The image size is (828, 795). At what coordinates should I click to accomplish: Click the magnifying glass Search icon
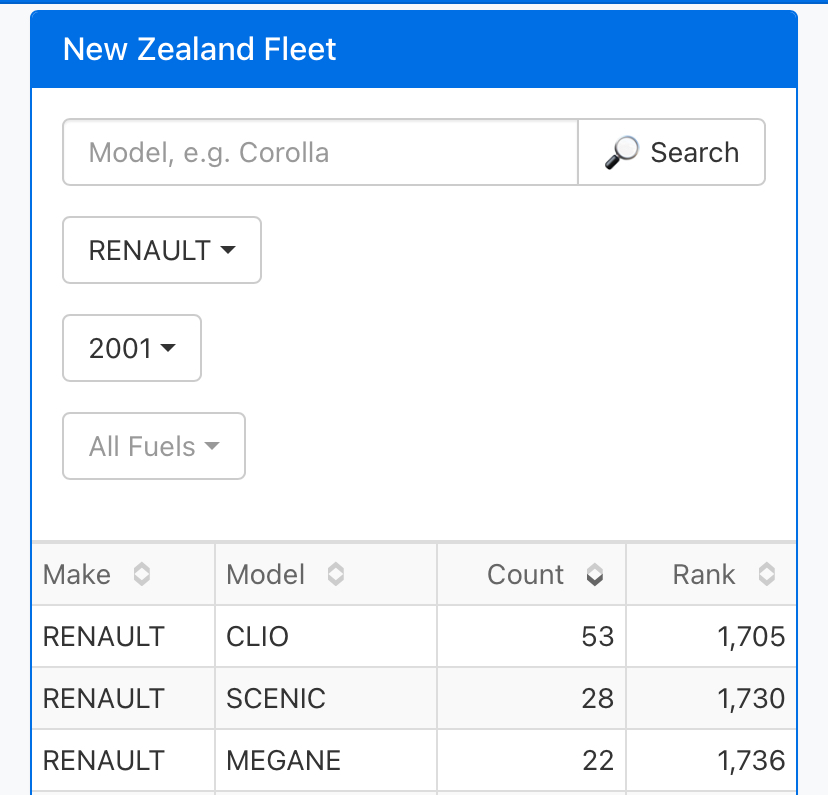tap(621, 153)
